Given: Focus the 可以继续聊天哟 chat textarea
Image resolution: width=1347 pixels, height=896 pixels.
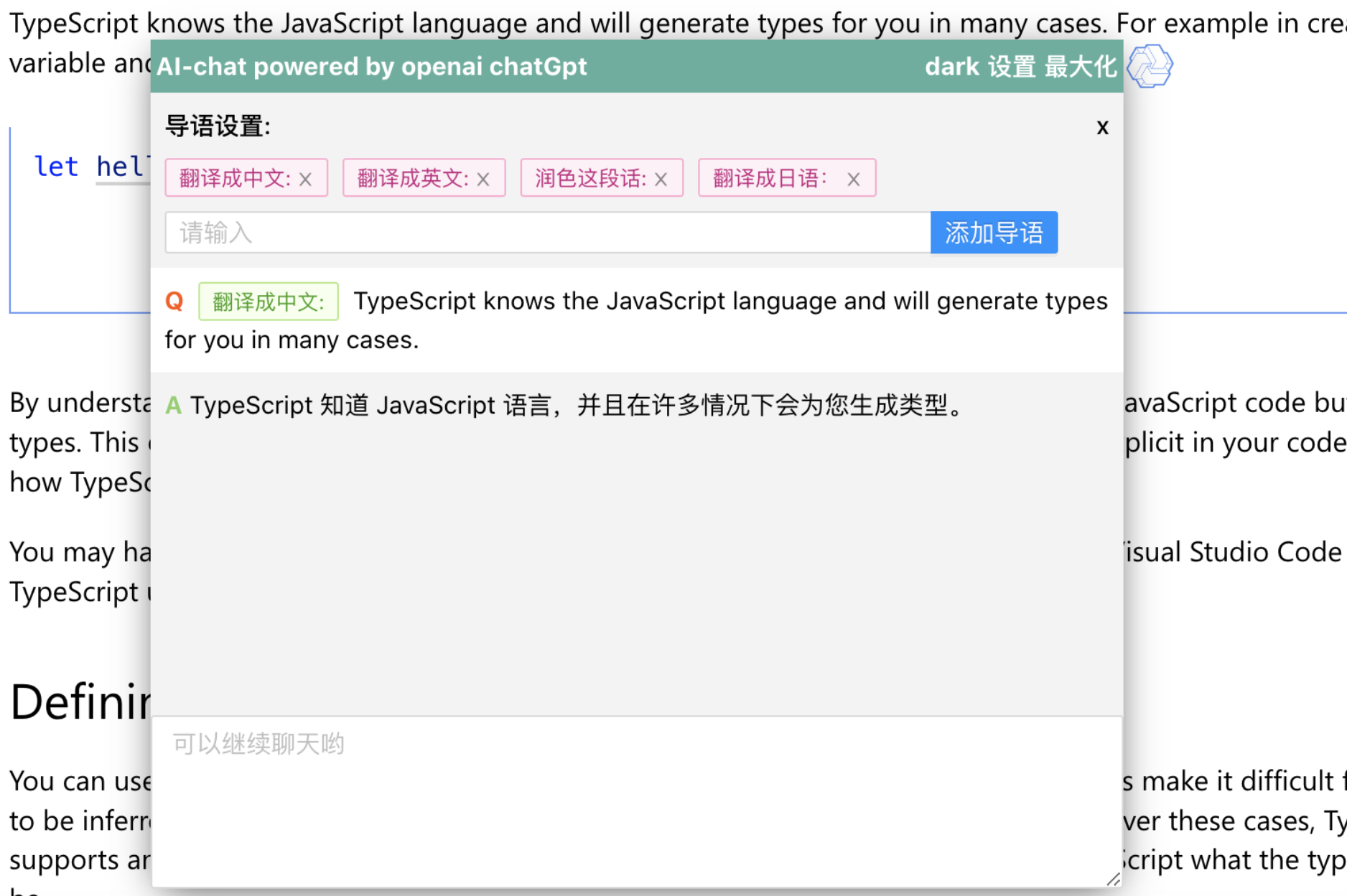Looking at the screenshot, I should (x=637, y=801).
